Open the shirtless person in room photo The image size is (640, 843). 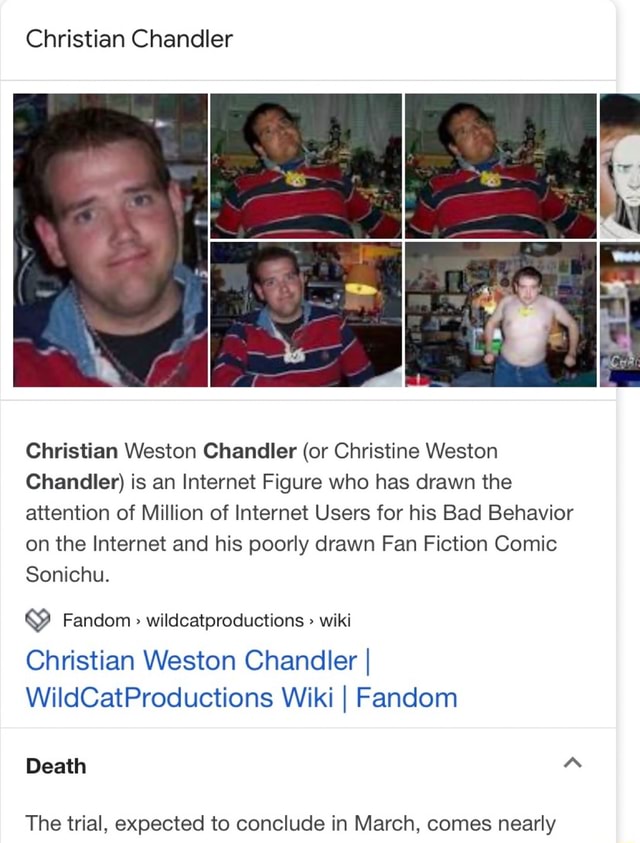coord(501,314)
